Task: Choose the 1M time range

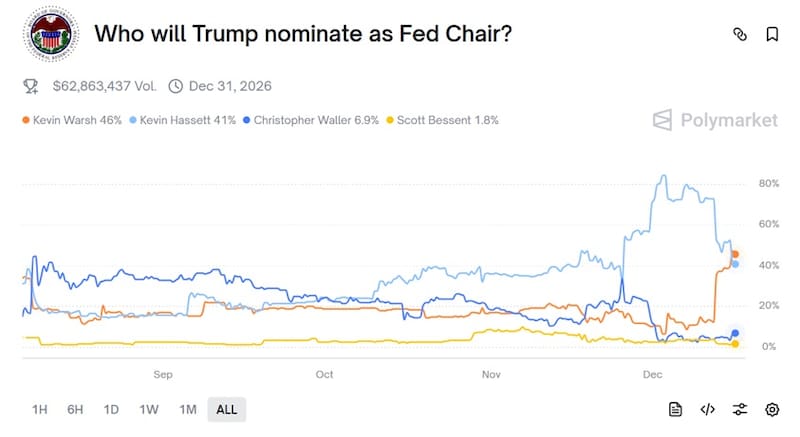Action: tap(187, 409)
